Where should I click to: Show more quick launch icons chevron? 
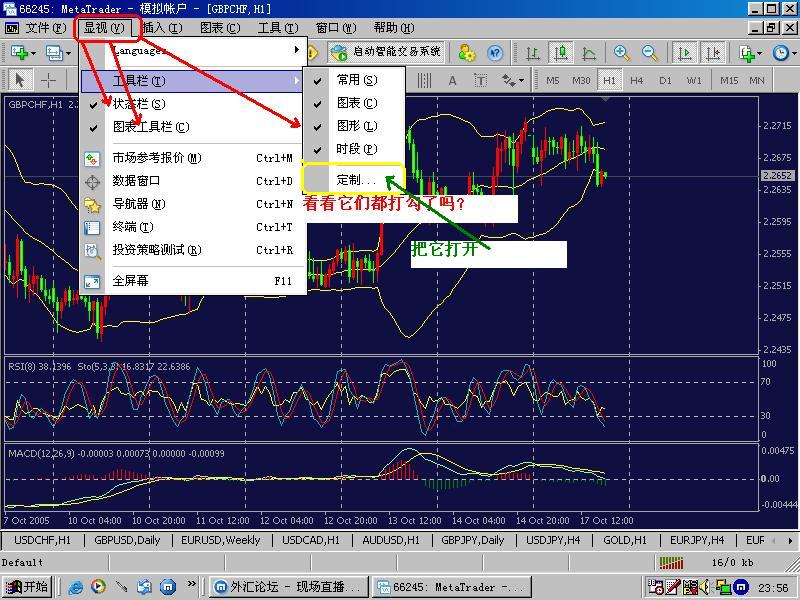(192, 583)
